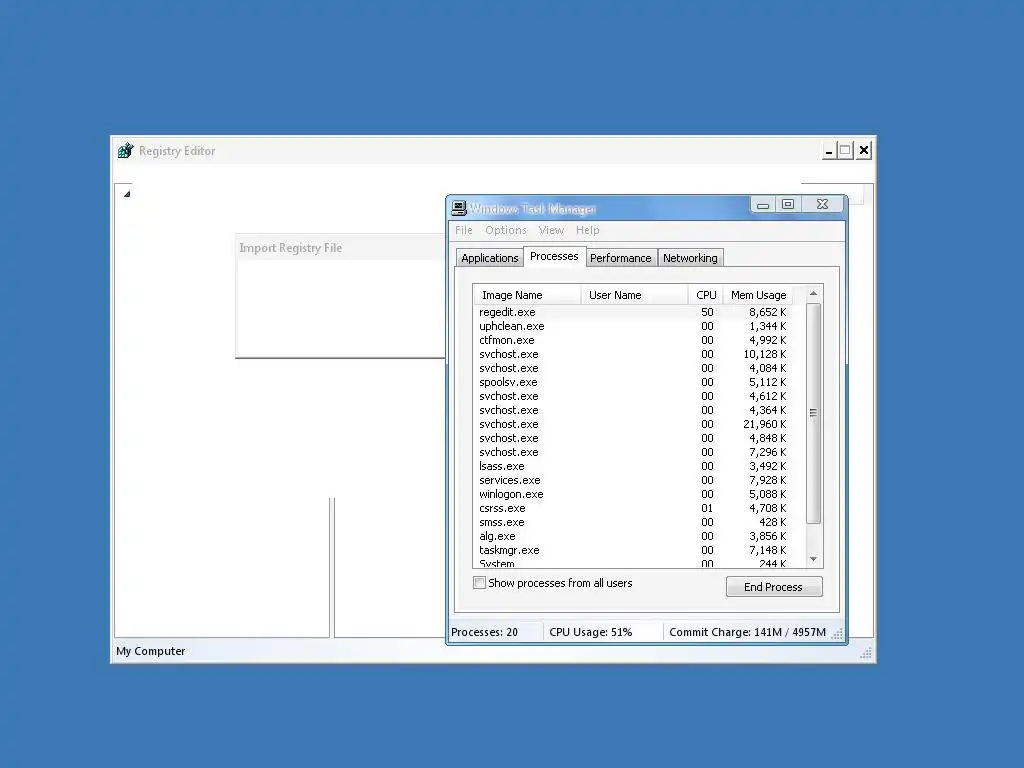
Task: Click the Commit Charge status entry
Action: click(x=747, y=632)
